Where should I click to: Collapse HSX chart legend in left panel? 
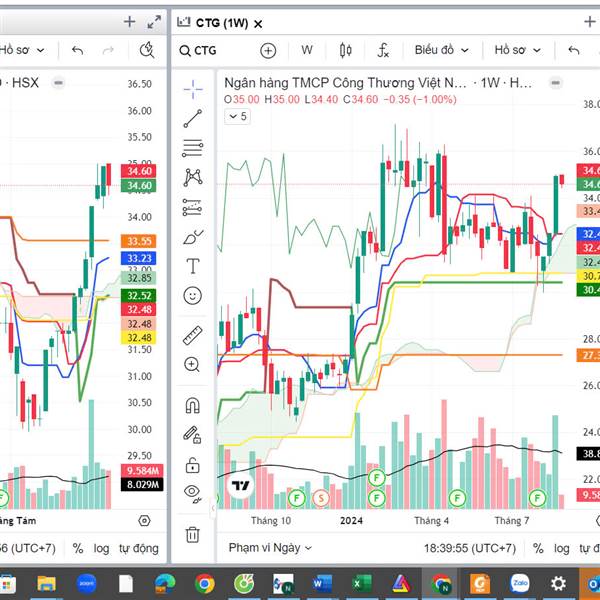pyautogui.click(x=58, y=83)
